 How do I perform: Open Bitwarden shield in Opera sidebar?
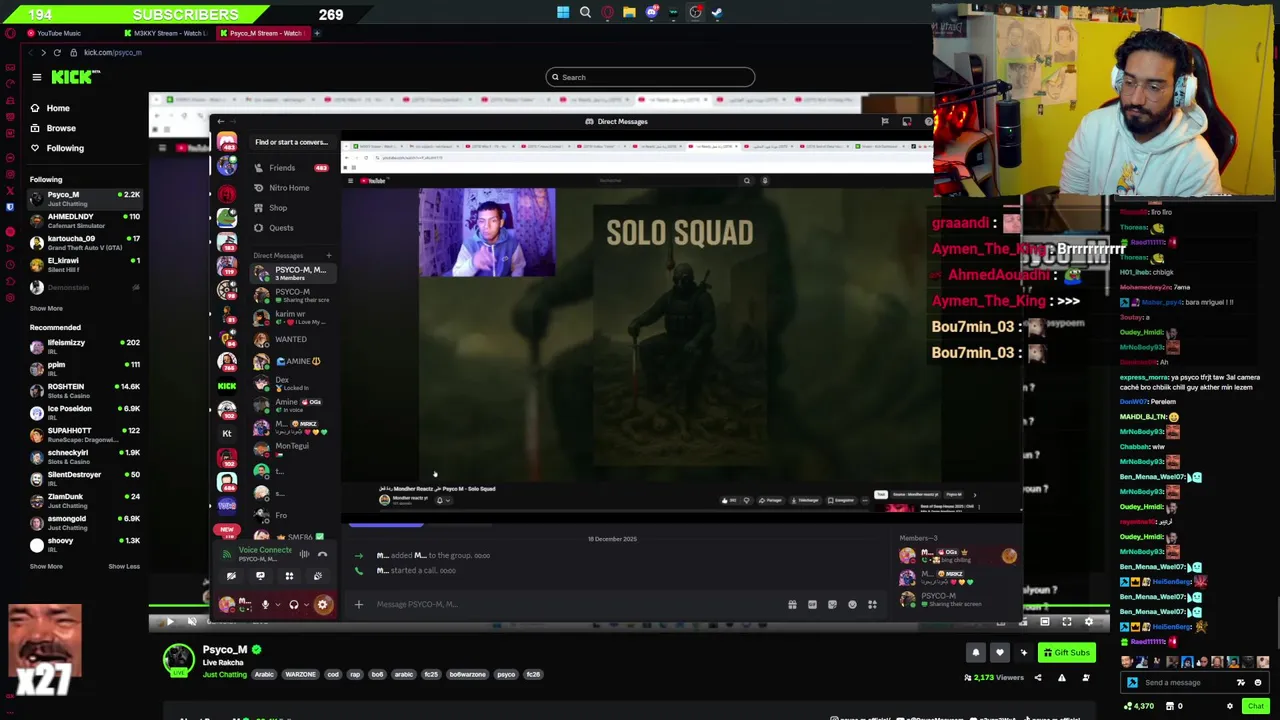point(10,208)
